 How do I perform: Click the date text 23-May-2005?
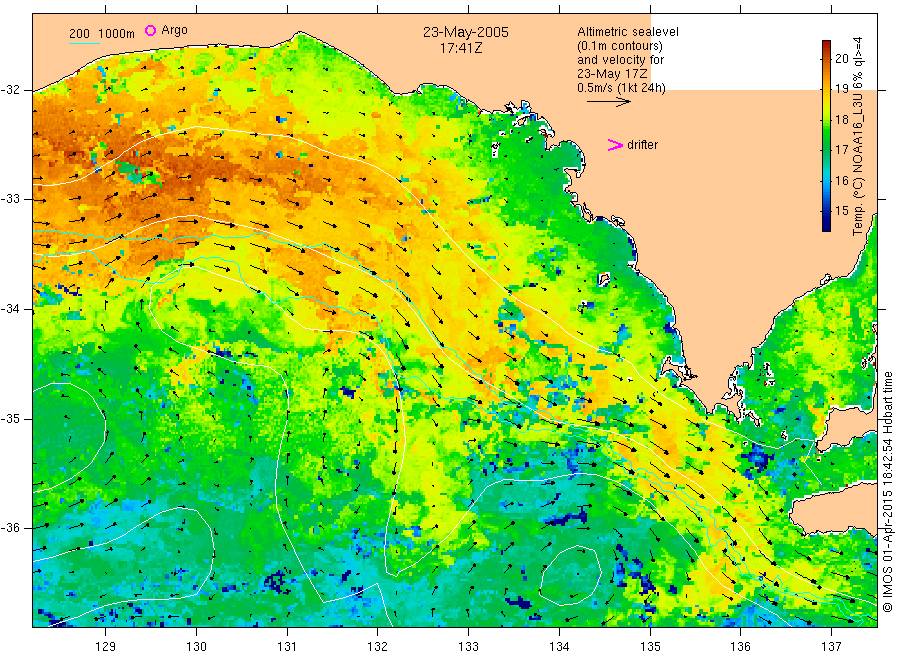point(465,32)
